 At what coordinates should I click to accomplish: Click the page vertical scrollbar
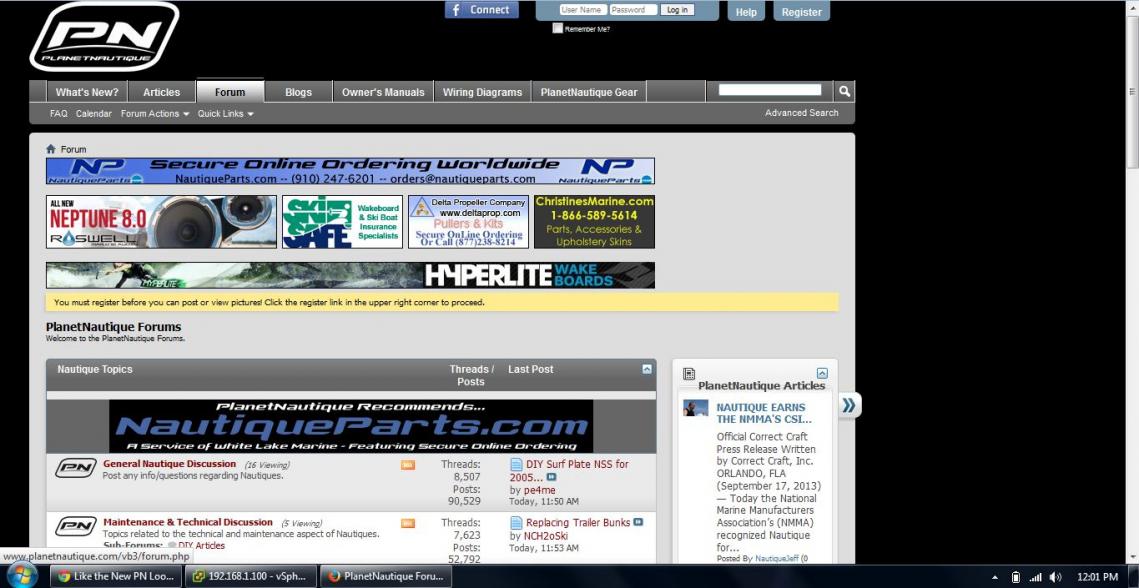tap(1131, 300)
